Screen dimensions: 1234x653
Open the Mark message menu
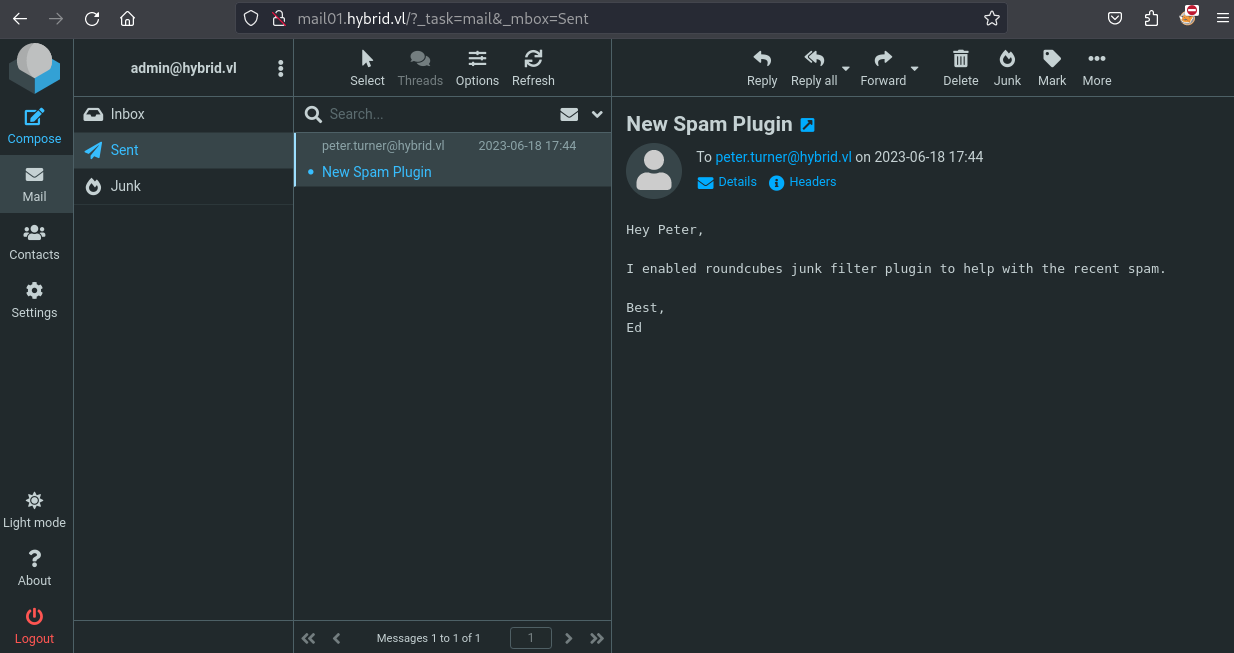[x=1052, y=68]
